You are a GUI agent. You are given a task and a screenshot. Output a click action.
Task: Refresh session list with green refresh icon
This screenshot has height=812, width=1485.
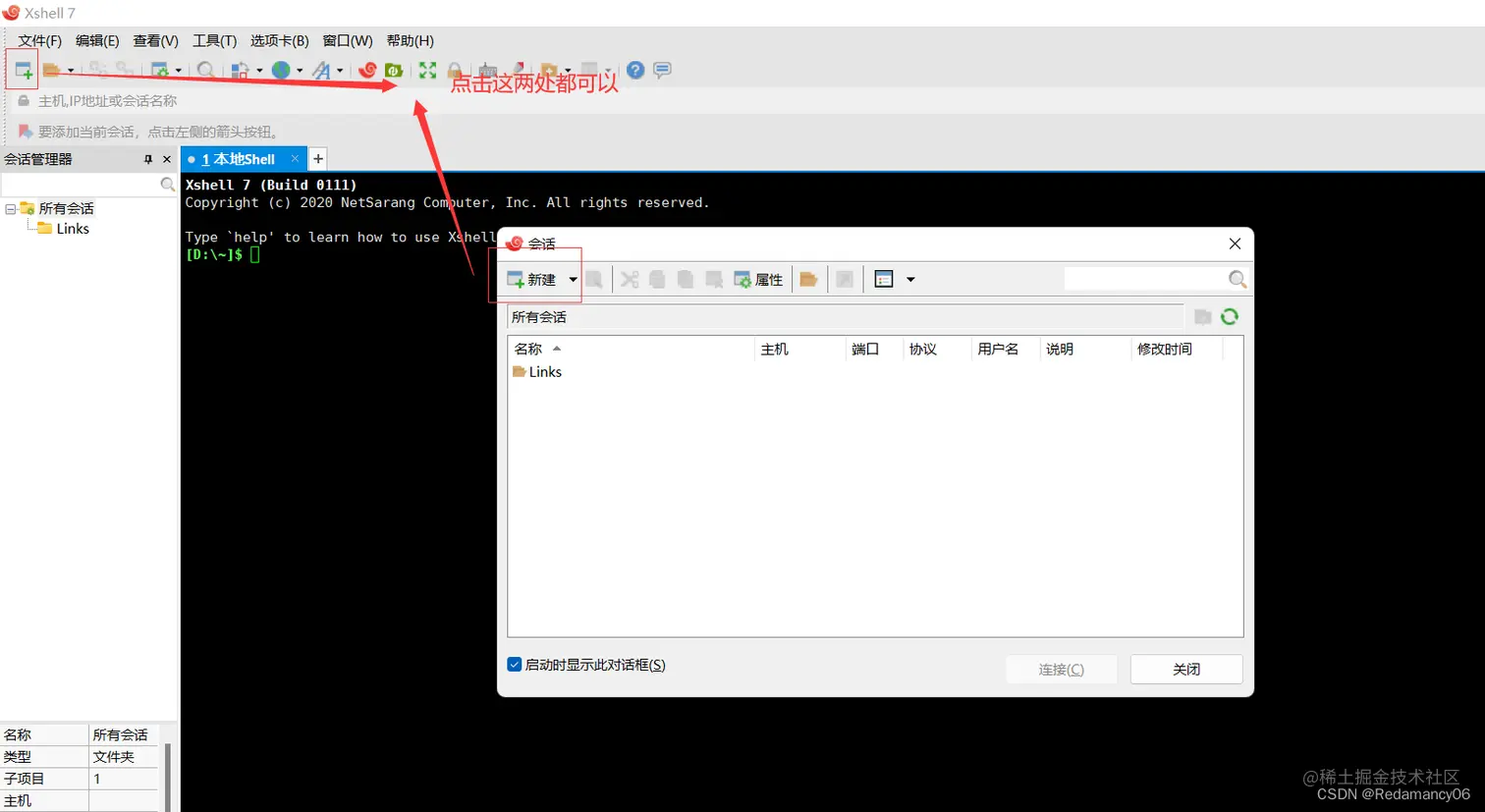tap(1230, 316)
